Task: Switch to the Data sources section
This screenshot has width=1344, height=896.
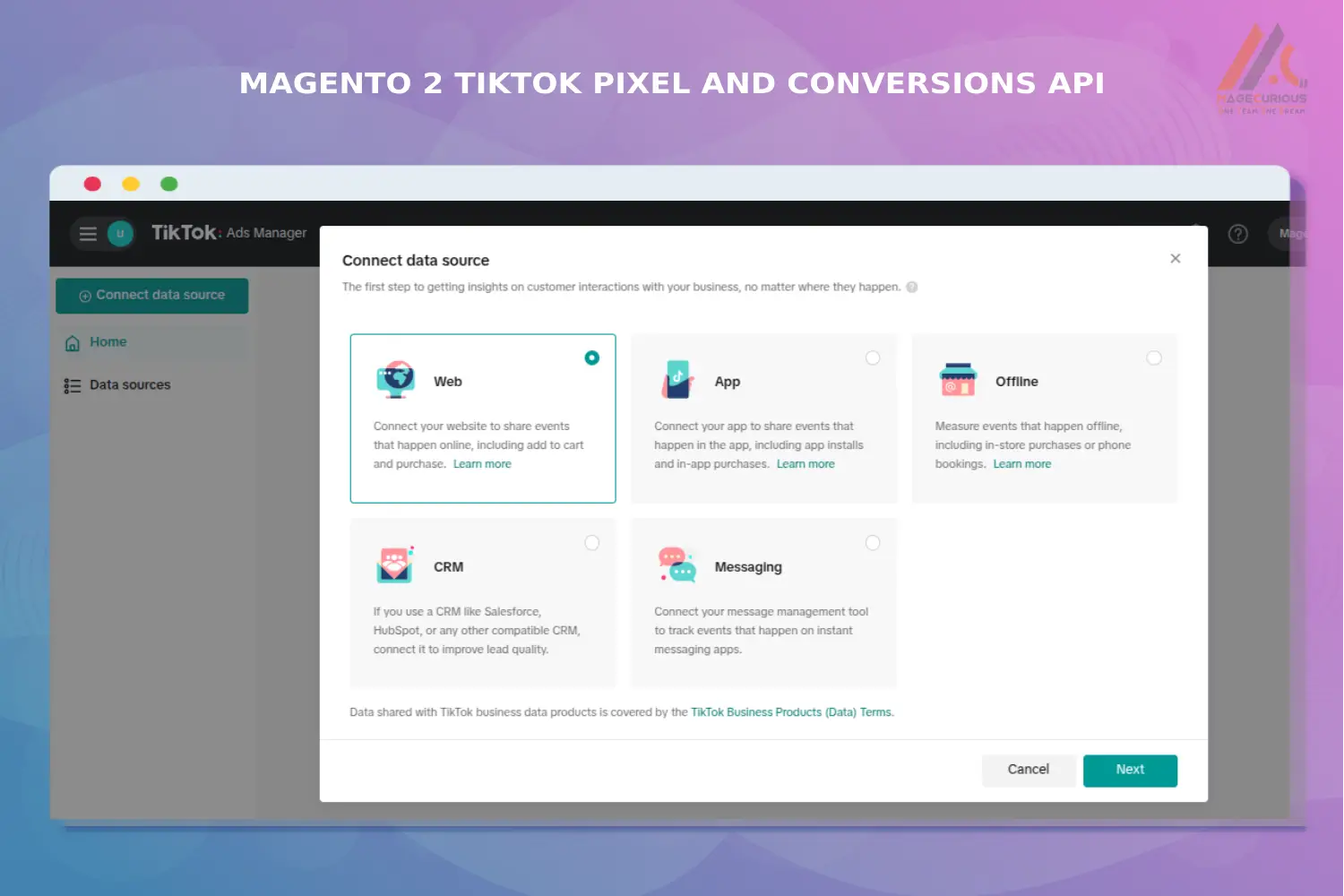Action: [x=130, y=384]
